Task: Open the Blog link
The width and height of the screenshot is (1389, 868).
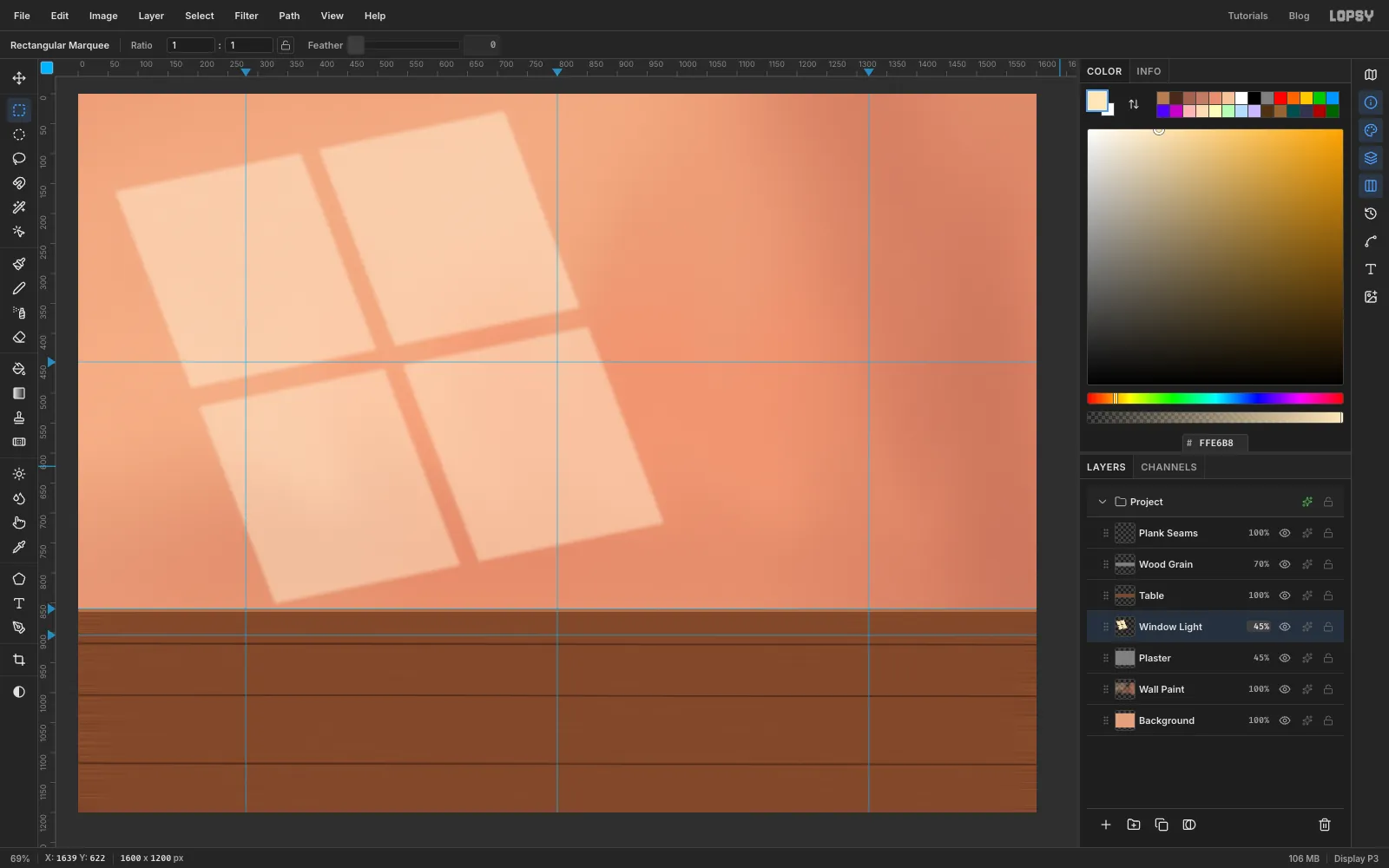Action: pyautogui.click(x=1299, y=16)
